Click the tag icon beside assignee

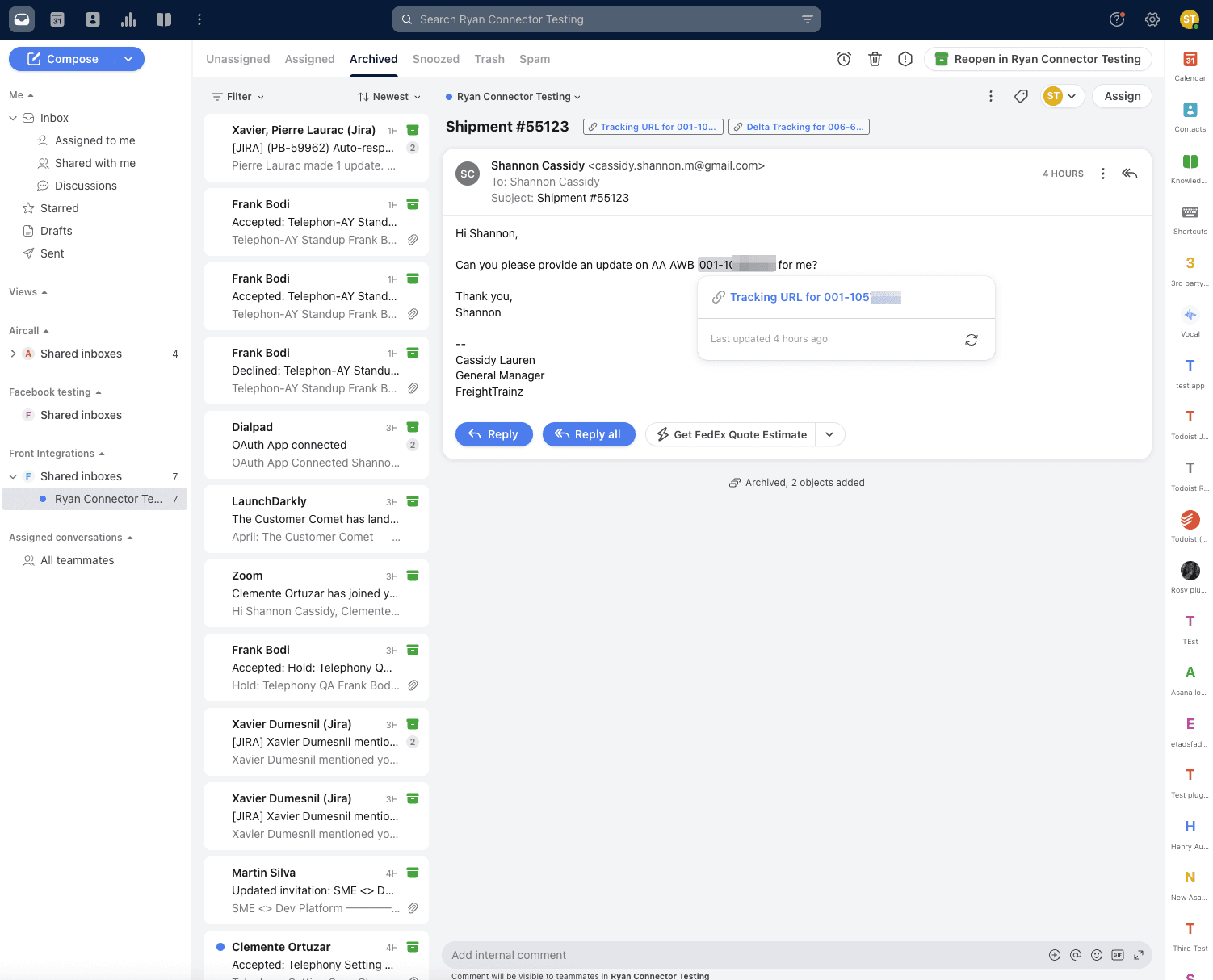click(x=1021, y=96)
